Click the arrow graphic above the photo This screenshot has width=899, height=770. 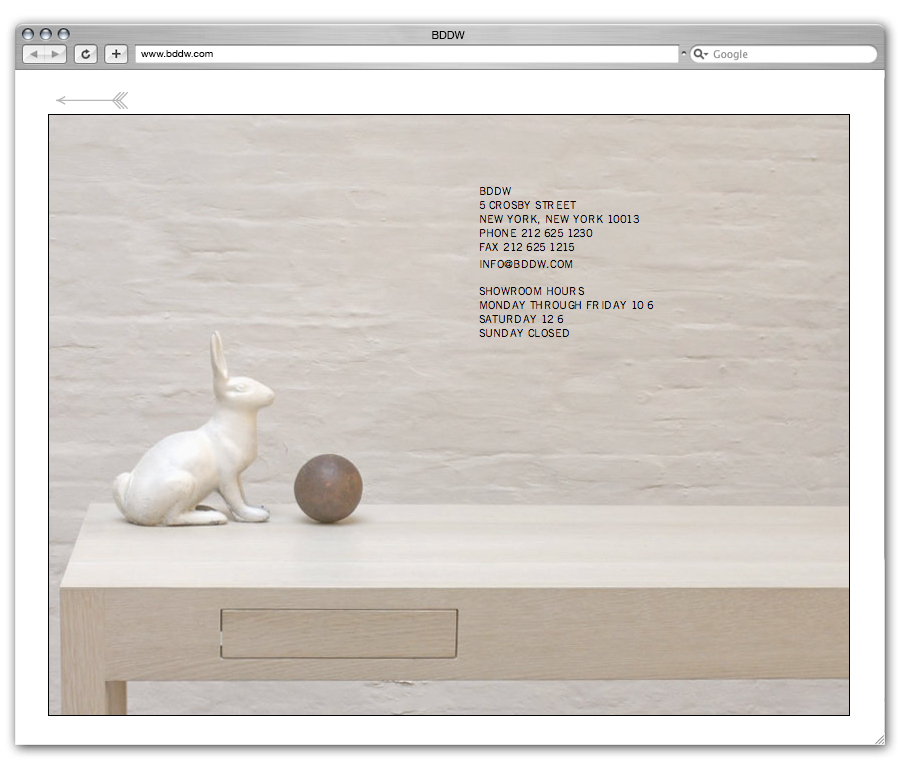92,100
